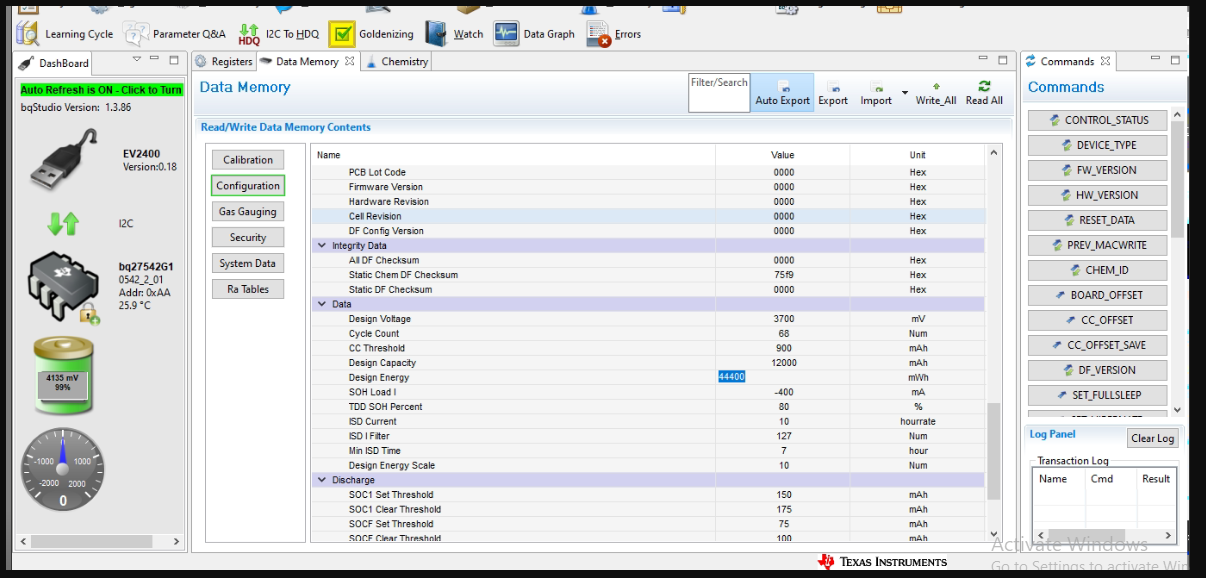Minimize the DashBoard panel
Image resolution: width=1206 pixels, height=578 pixels.
(155, 61)
